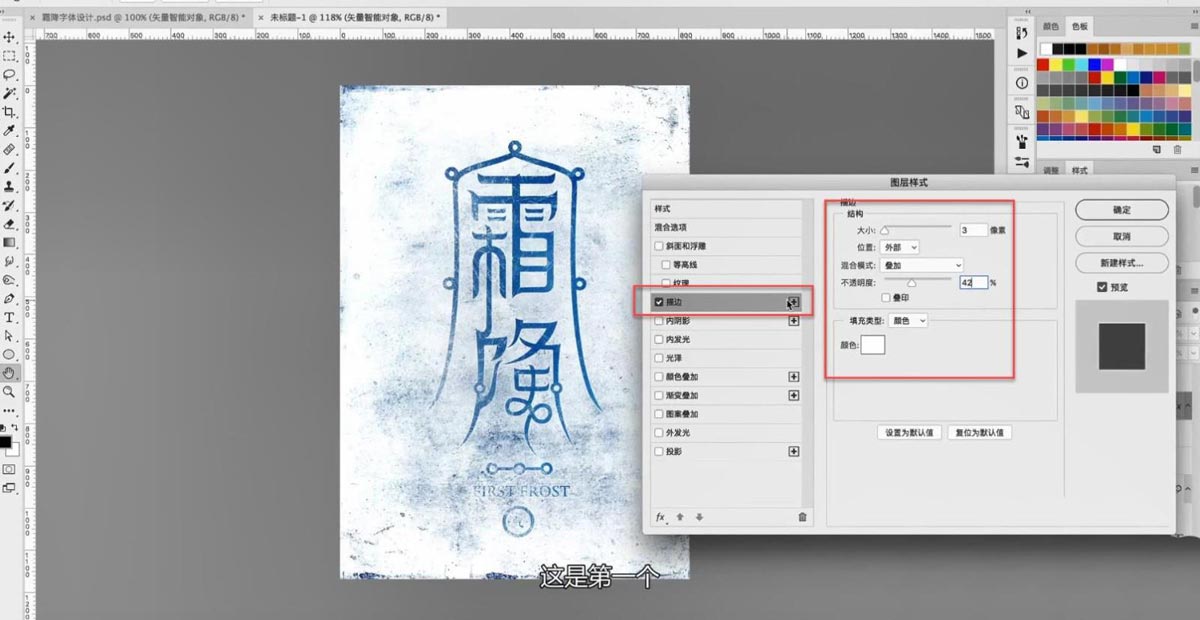Click the 新建样式 New Style button

[x=1122, y=264]
